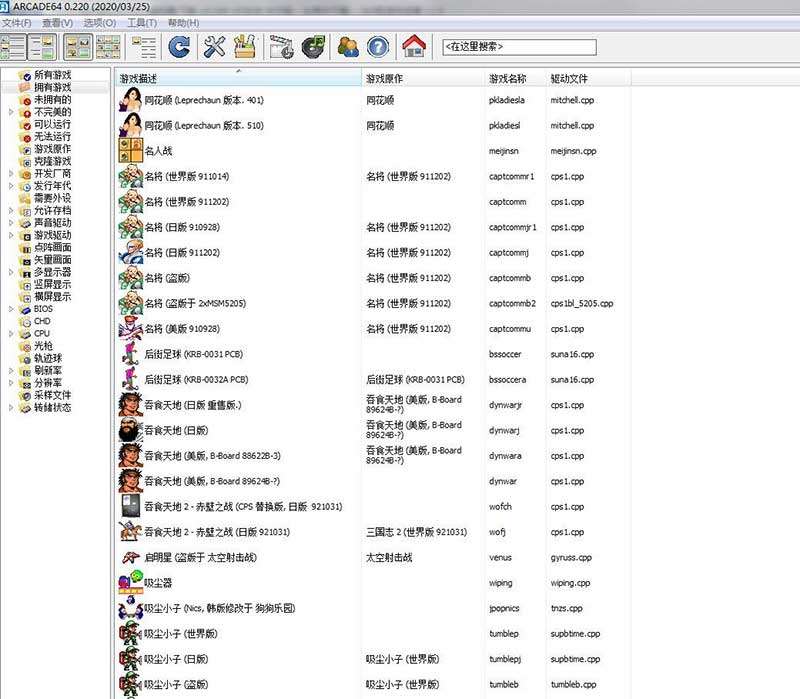Select 采样文件 in the folder tree
This screenshot has height=699, width=800.
[53, 395]
